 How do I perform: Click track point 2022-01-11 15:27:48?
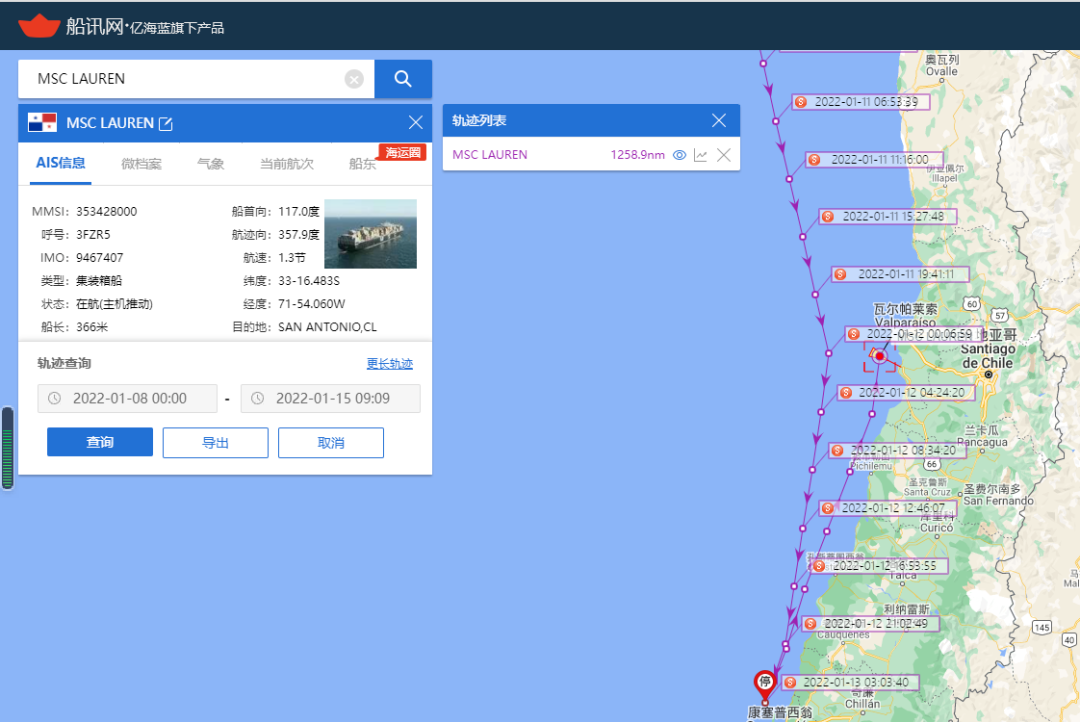point(889,217)
